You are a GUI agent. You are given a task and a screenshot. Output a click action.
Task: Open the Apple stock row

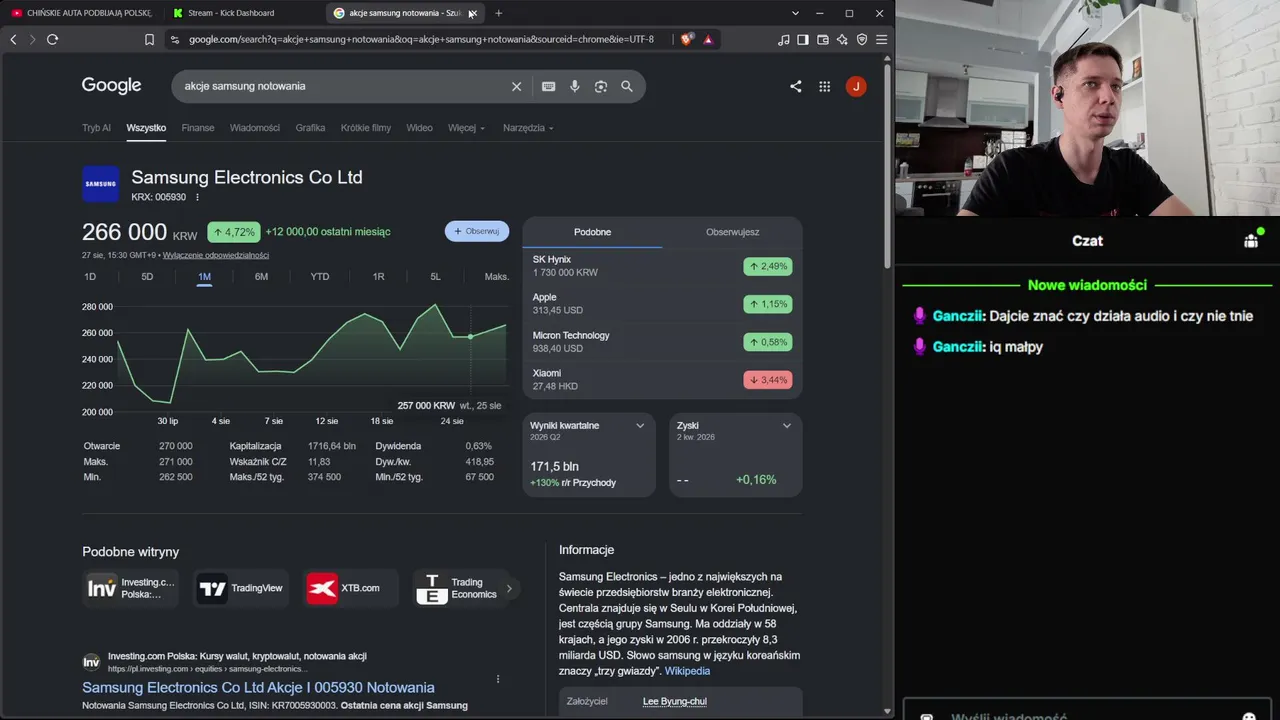pyautogui.click(x=662, y=304)
